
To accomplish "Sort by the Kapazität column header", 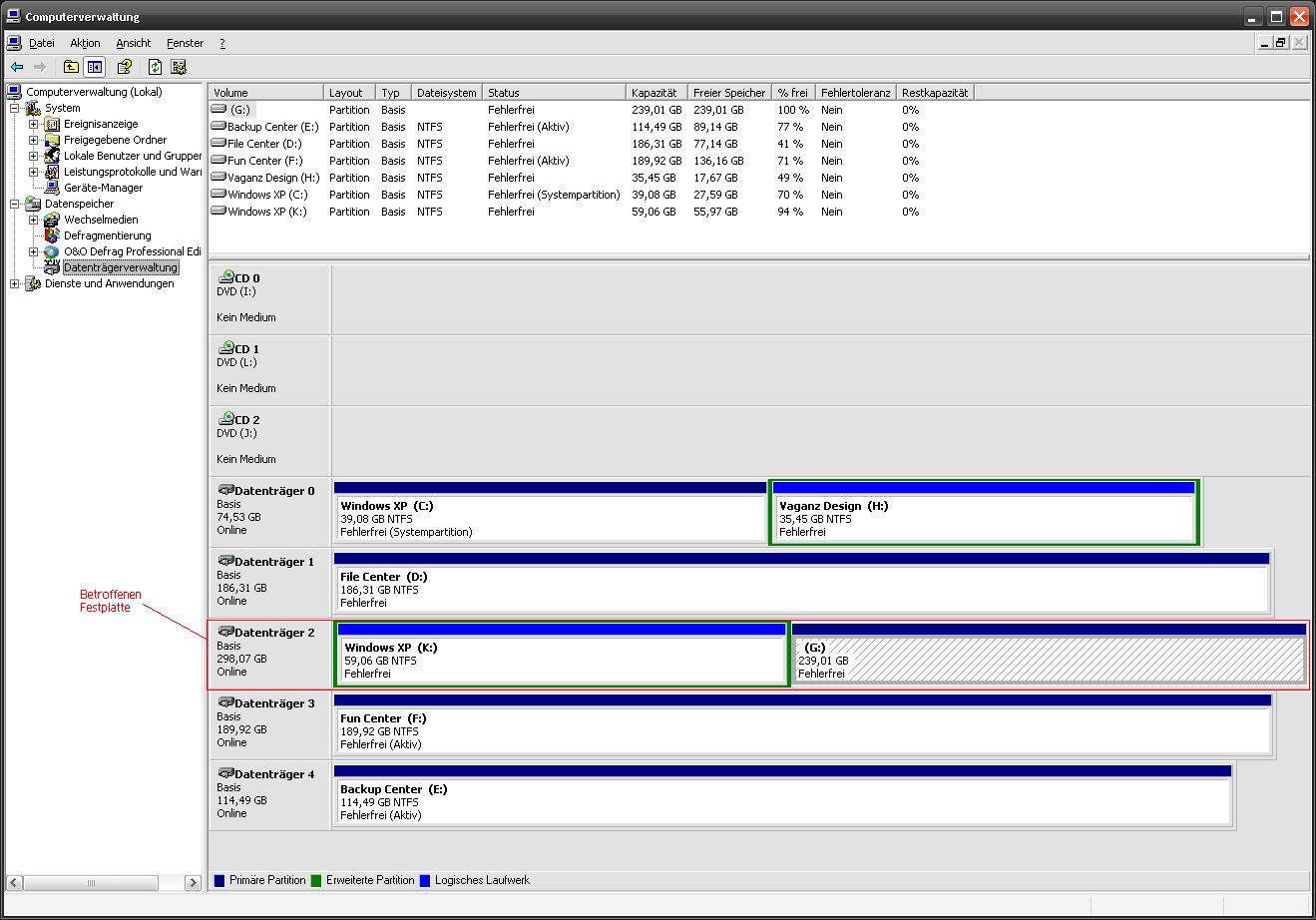I will tap(657, 92).
